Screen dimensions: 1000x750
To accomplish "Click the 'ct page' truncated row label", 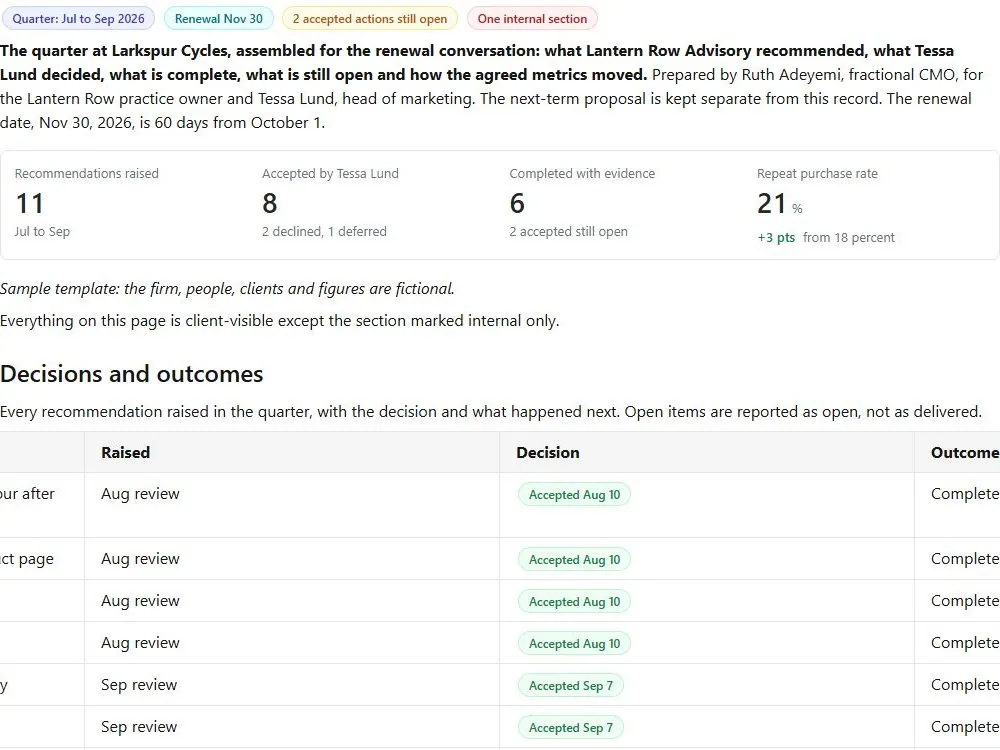I will pos(27,559).
